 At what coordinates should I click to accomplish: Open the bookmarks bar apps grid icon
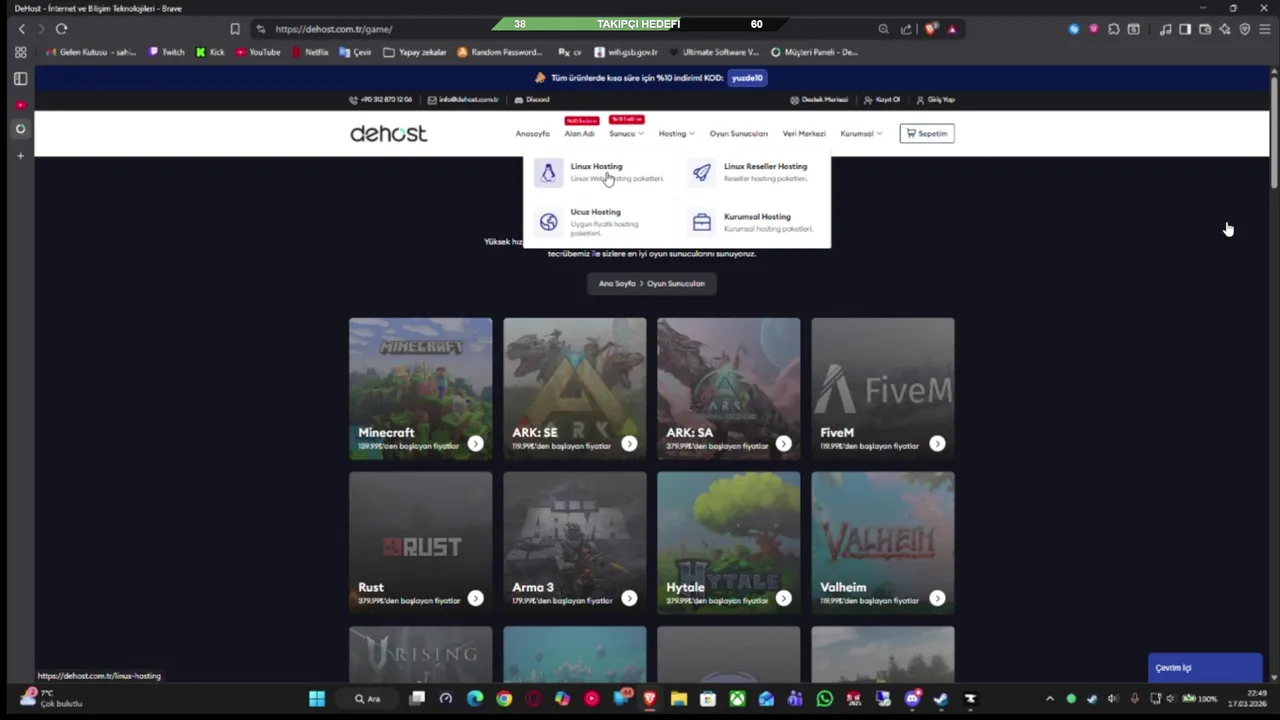(20, 52)
